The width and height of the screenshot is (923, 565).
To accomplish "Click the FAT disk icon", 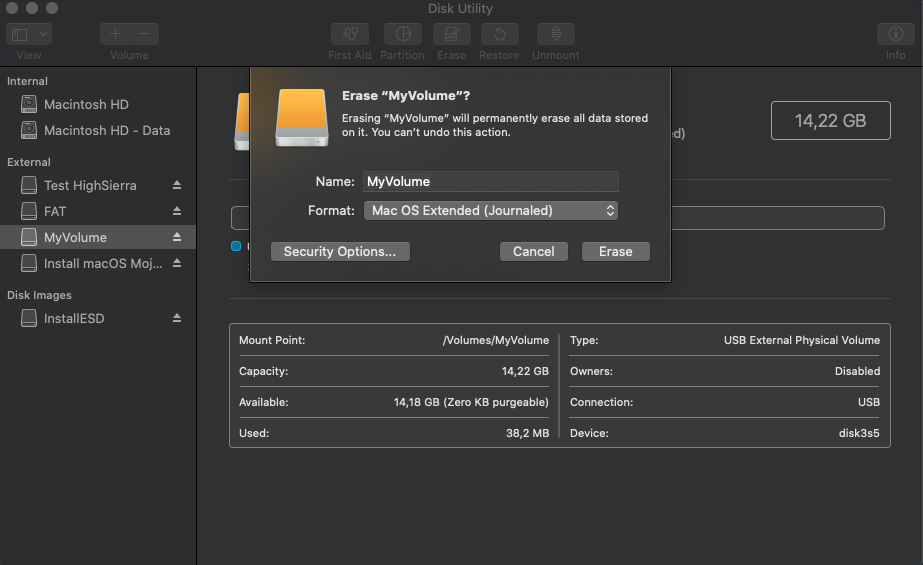I will 29,211.
